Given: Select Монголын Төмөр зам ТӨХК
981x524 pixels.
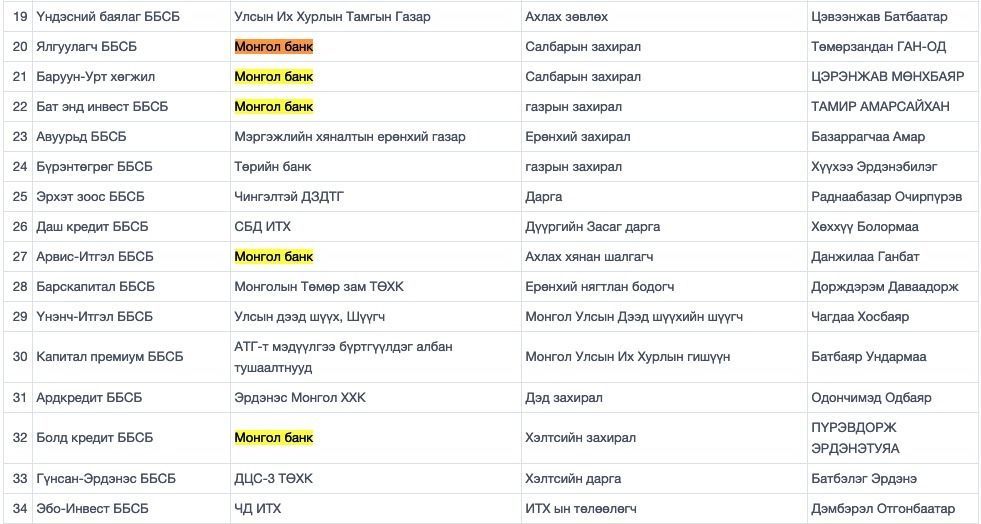Looking at the screenshot, I should (x=318, y=286).
